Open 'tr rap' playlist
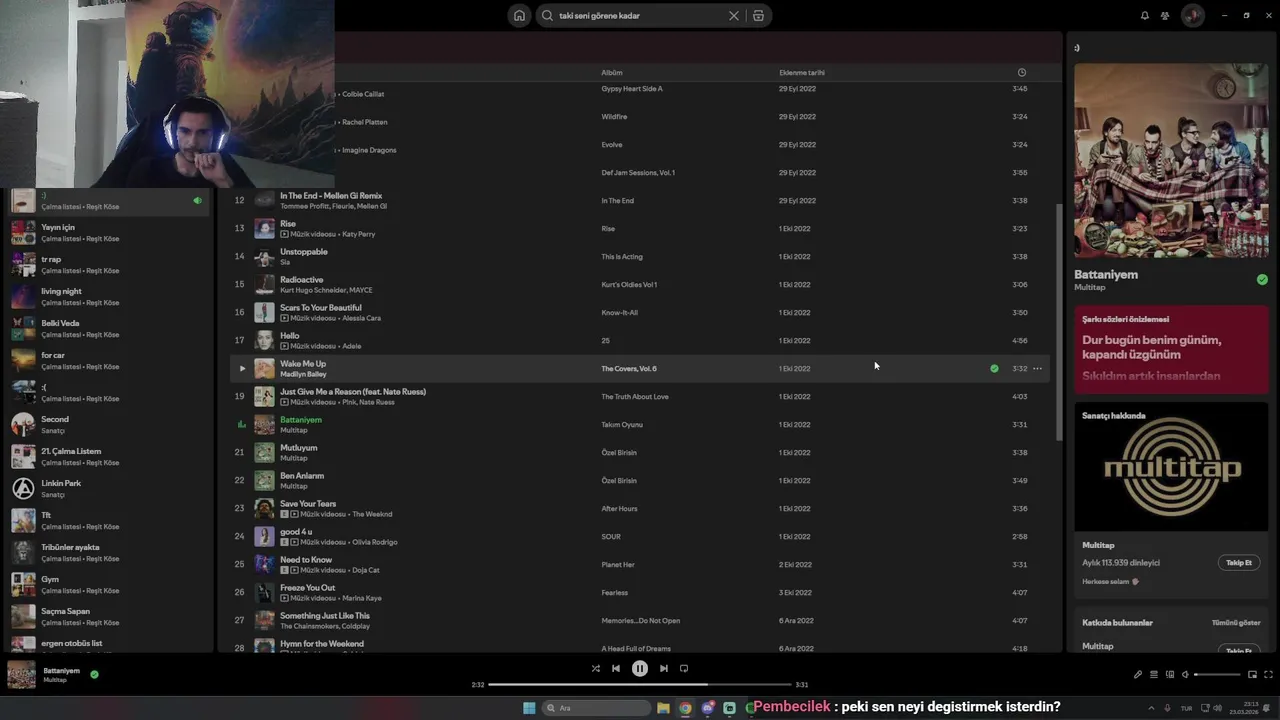Screen dimensions: 1280x720 108,264
